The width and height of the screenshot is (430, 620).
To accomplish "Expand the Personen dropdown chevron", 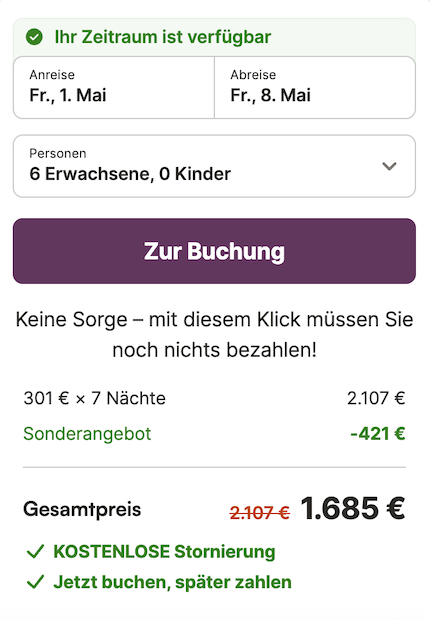I will pyautogui.click(x=389, y=166).
